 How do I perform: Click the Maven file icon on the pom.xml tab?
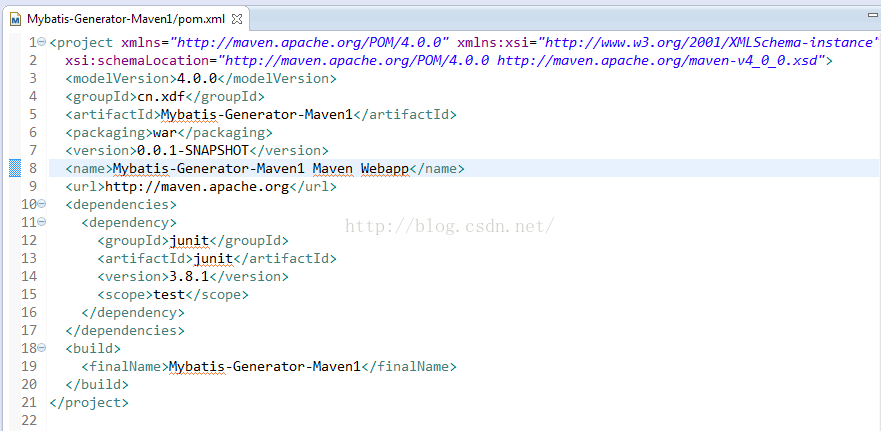(16, 19)
